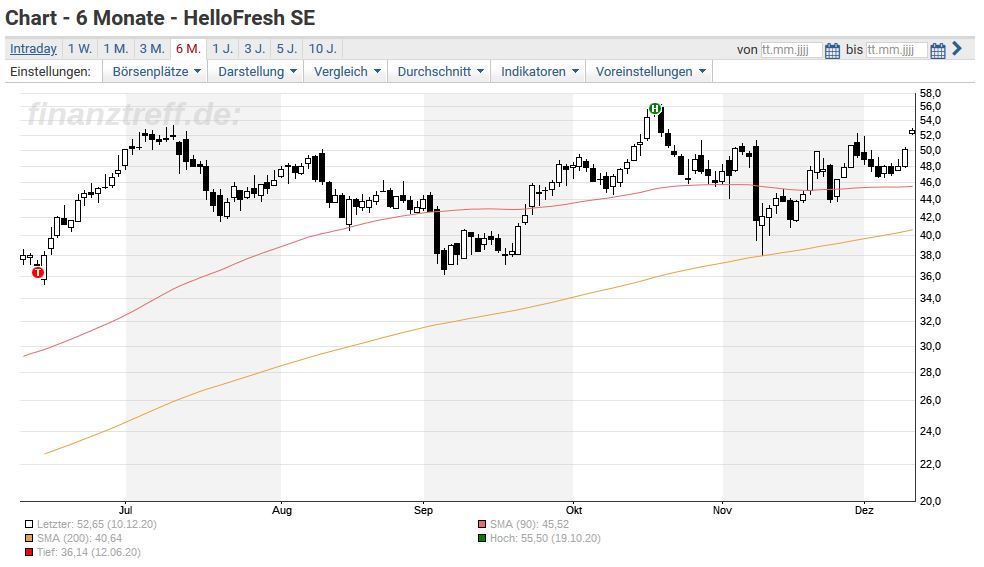984x567 pixels.
Task: Open the Vergleich dropdown menu
Action: [346, 72]
